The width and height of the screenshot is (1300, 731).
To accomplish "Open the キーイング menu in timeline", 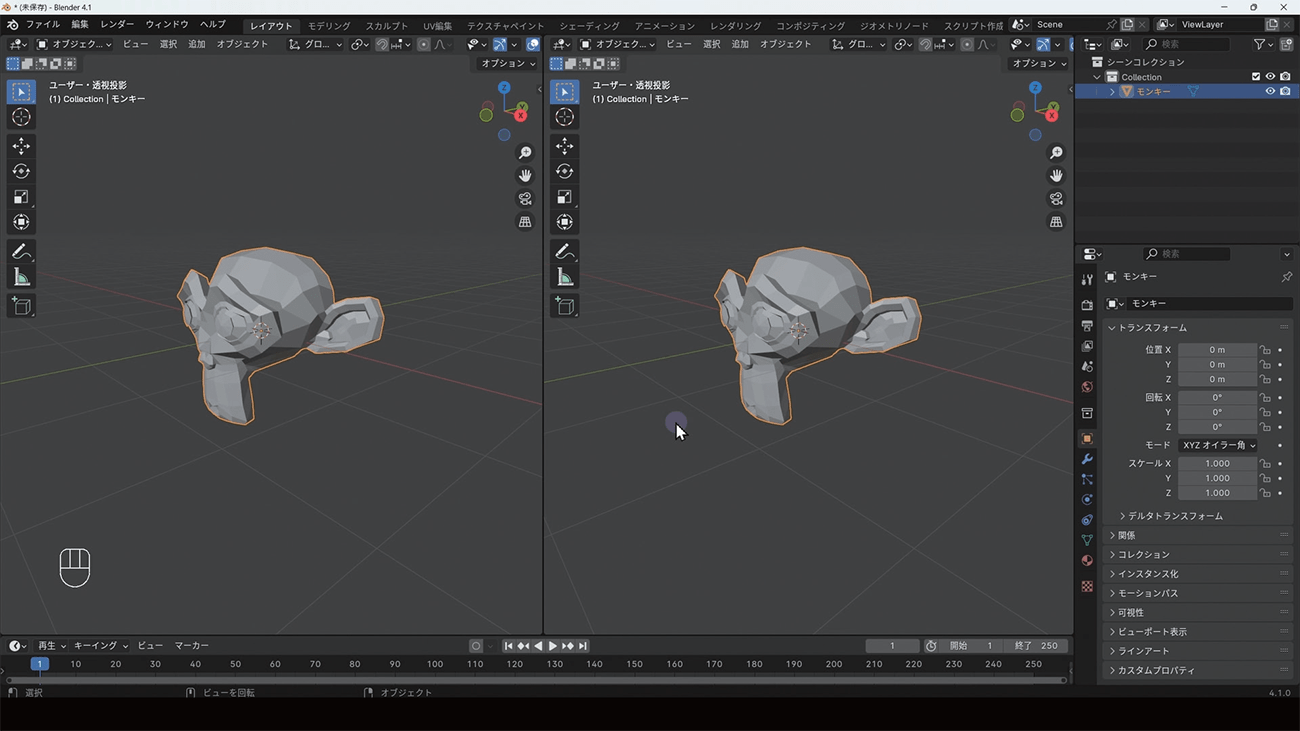I will pos(102,646).
